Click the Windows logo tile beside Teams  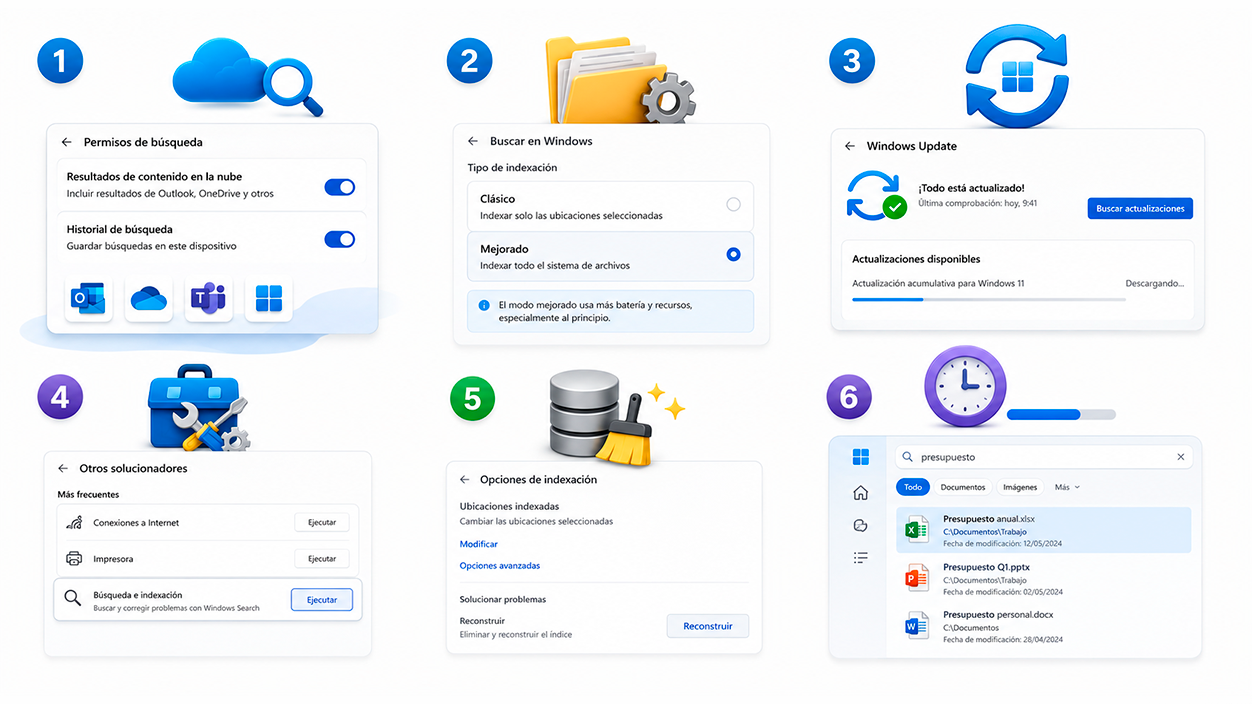[269, 298]
